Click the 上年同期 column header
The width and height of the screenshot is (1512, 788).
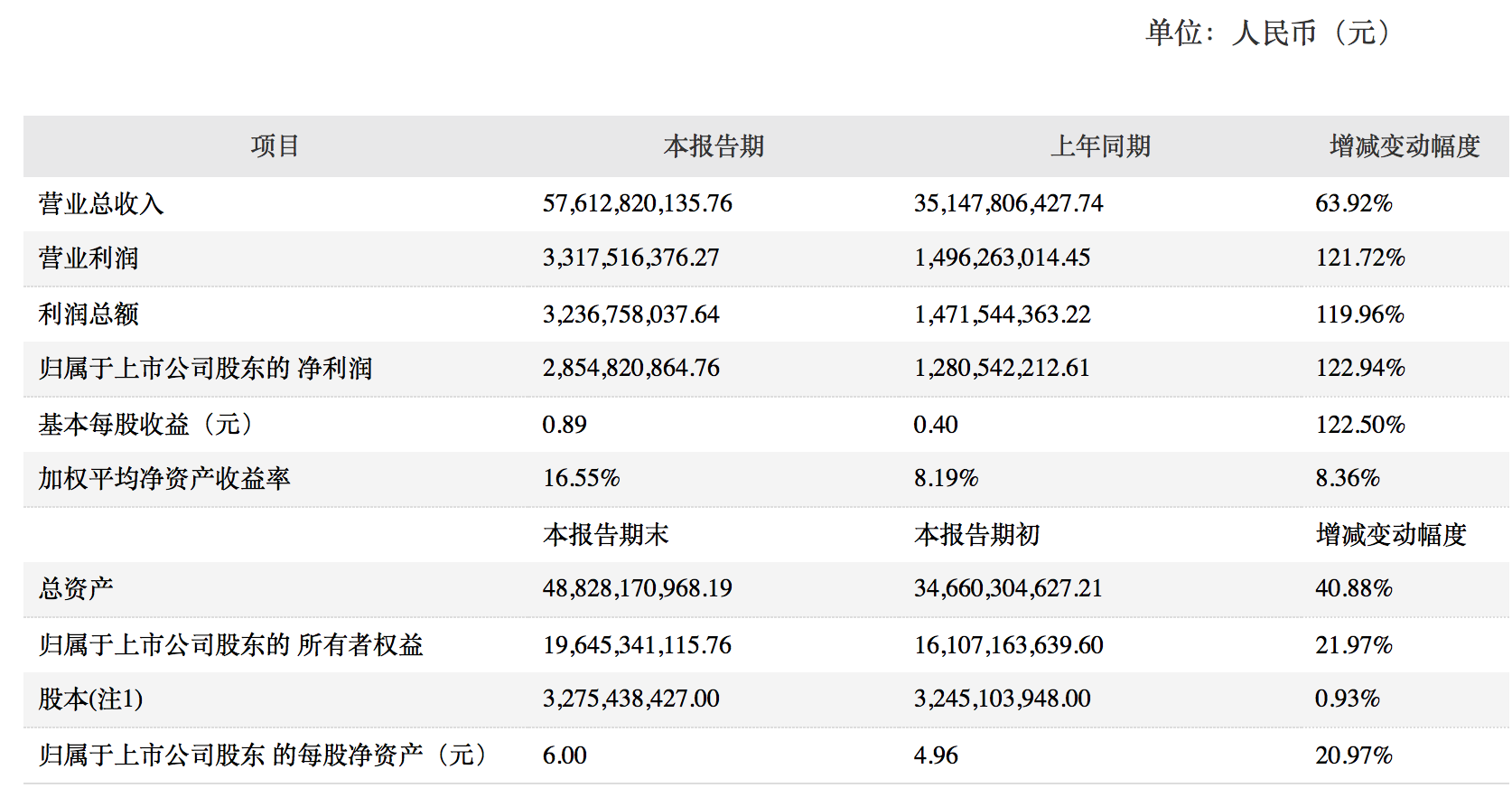pyautogui.click(x=1100, y=146)
